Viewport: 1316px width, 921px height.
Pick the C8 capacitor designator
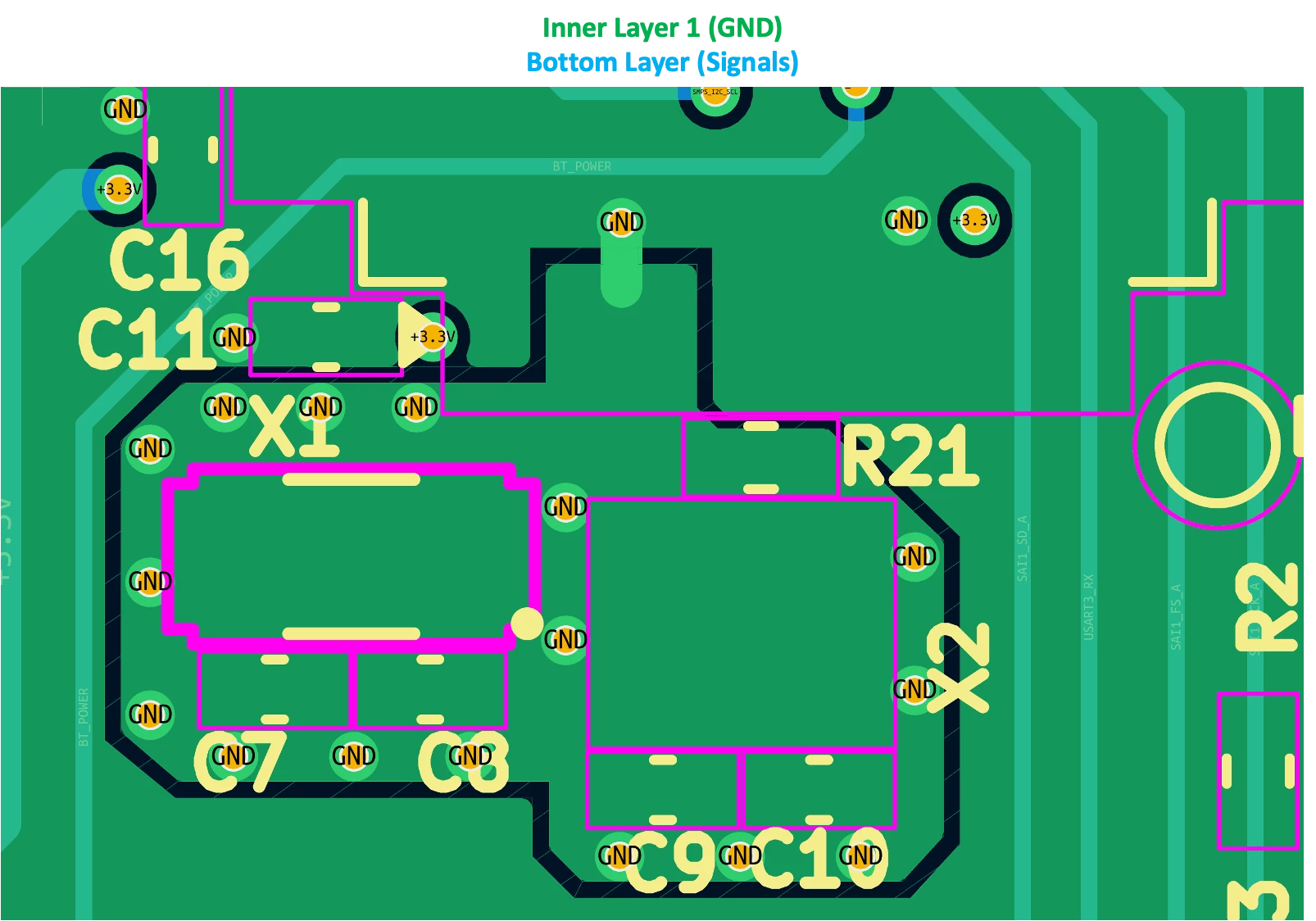pyautogui.click(x=464, y=762)
